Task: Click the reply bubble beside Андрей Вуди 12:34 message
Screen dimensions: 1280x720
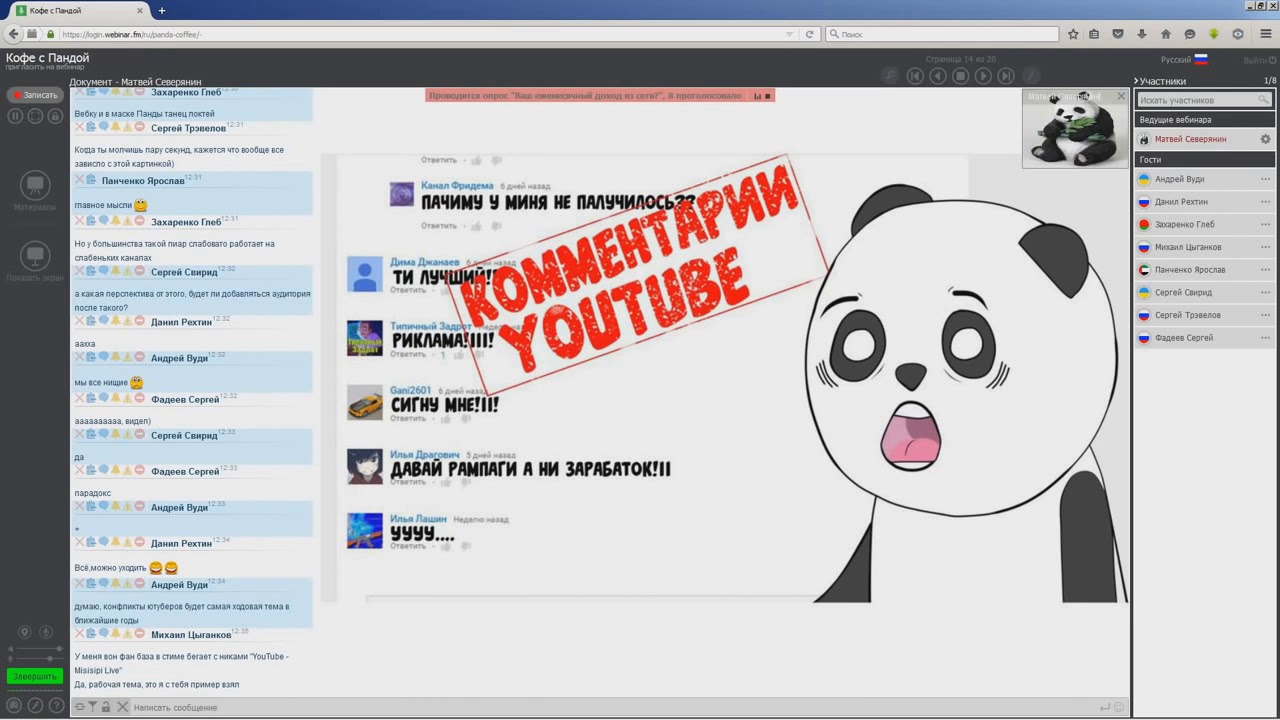Action: click(103, 584)
